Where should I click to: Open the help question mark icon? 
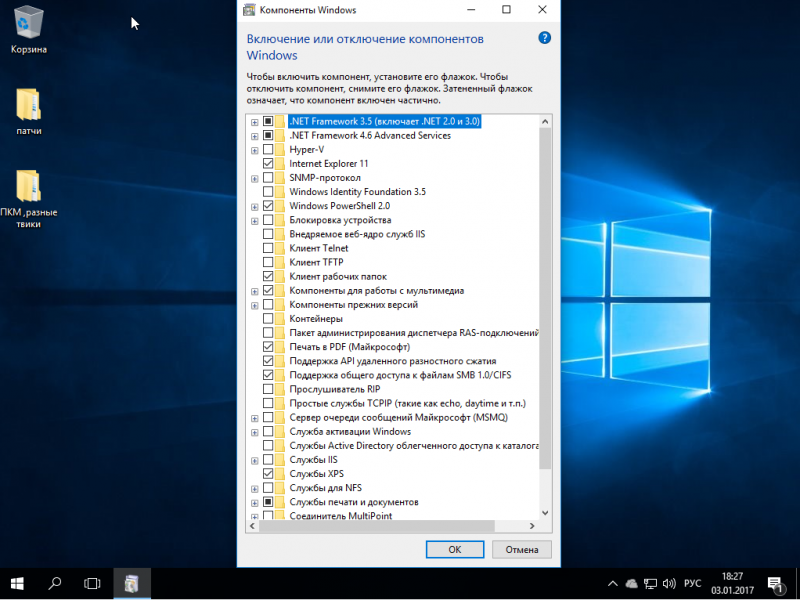click(544, 38)
